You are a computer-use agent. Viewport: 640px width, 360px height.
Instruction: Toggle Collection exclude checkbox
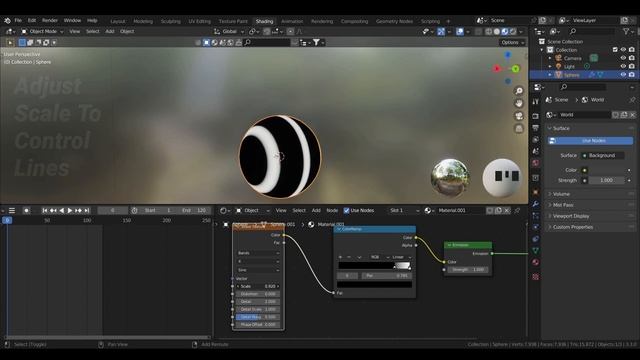click(x=615, y=50)
